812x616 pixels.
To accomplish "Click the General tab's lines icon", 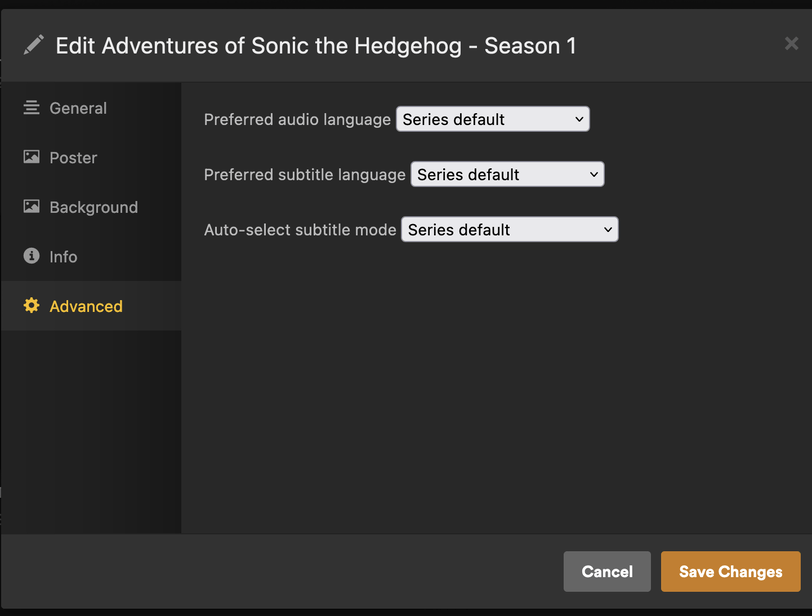I will point(31,108).
